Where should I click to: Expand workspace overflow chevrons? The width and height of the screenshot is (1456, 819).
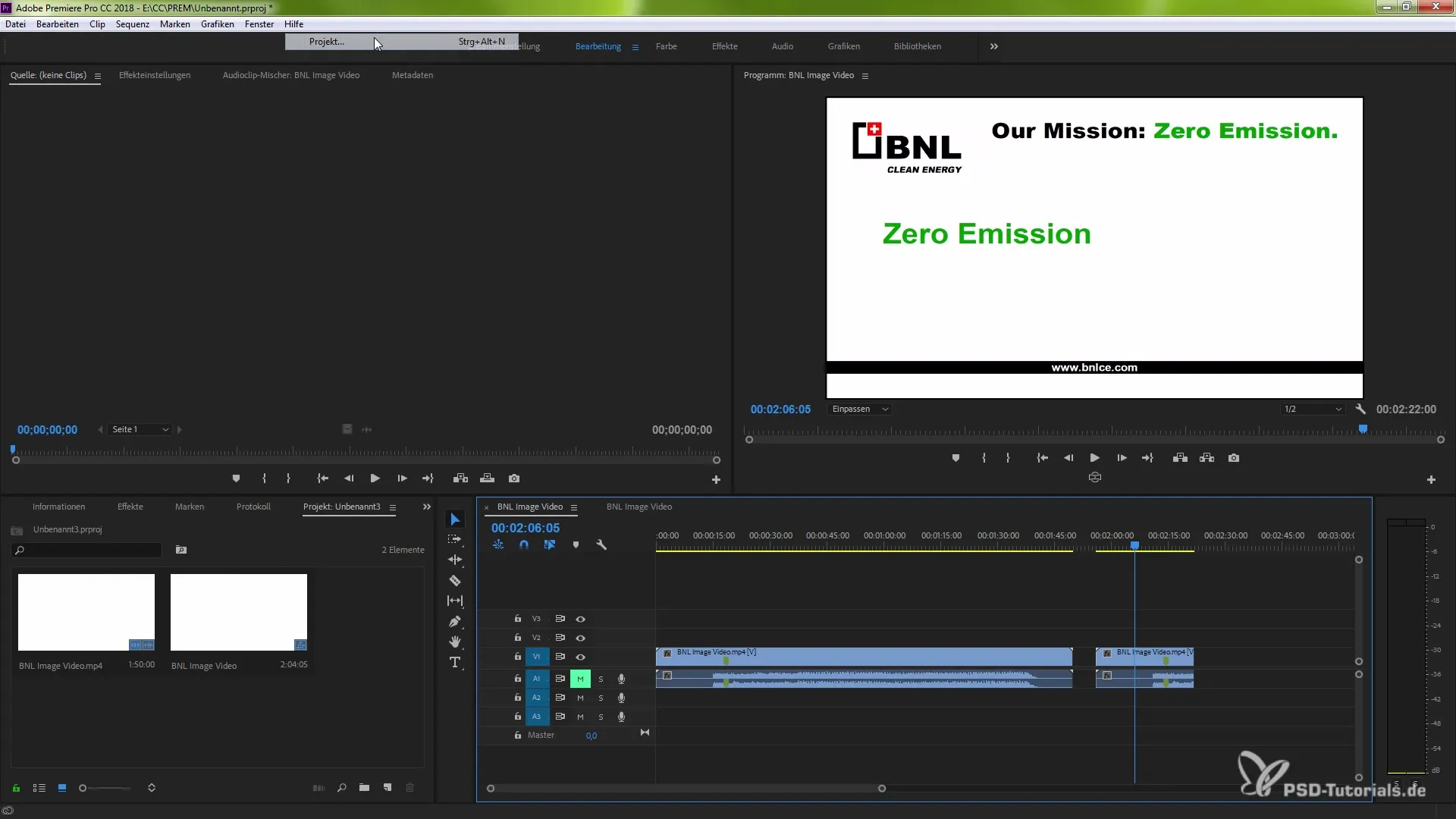coord(993,47)
